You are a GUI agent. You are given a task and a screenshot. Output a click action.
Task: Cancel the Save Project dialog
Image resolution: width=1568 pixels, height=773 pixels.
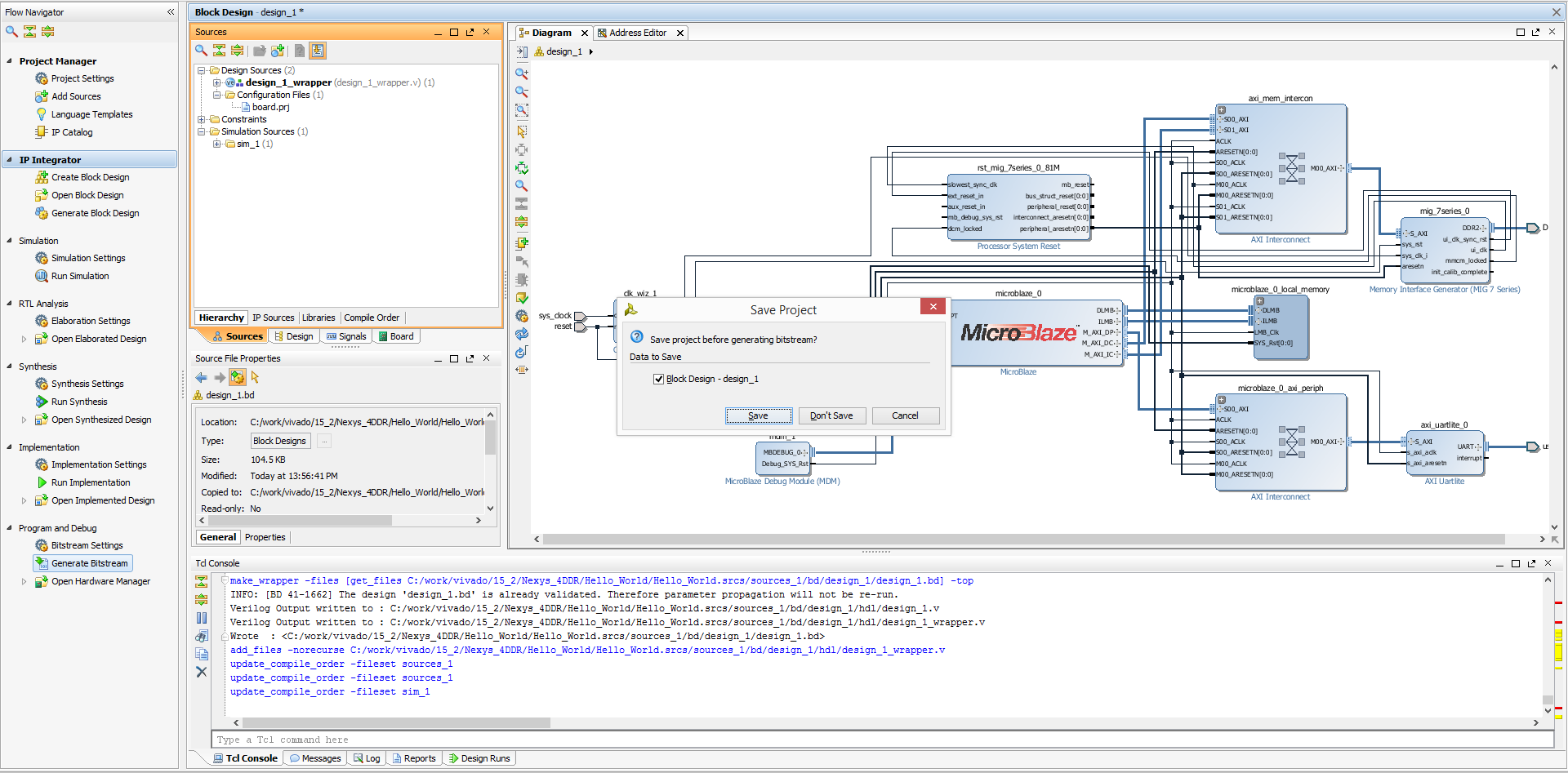[905, 415]
